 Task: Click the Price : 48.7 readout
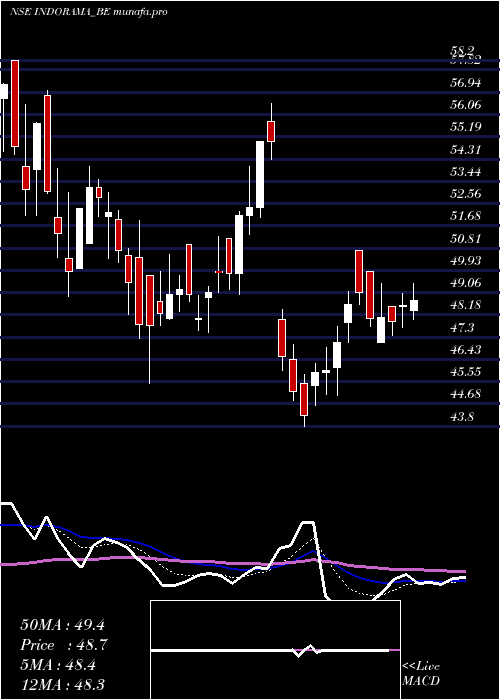click(64, 645)
